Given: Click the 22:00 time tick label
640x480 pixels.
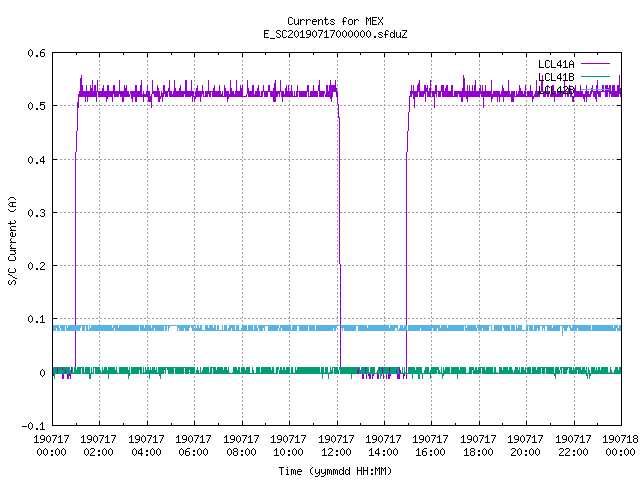Looking at the screenshot, I should click(x=573, y=452).
